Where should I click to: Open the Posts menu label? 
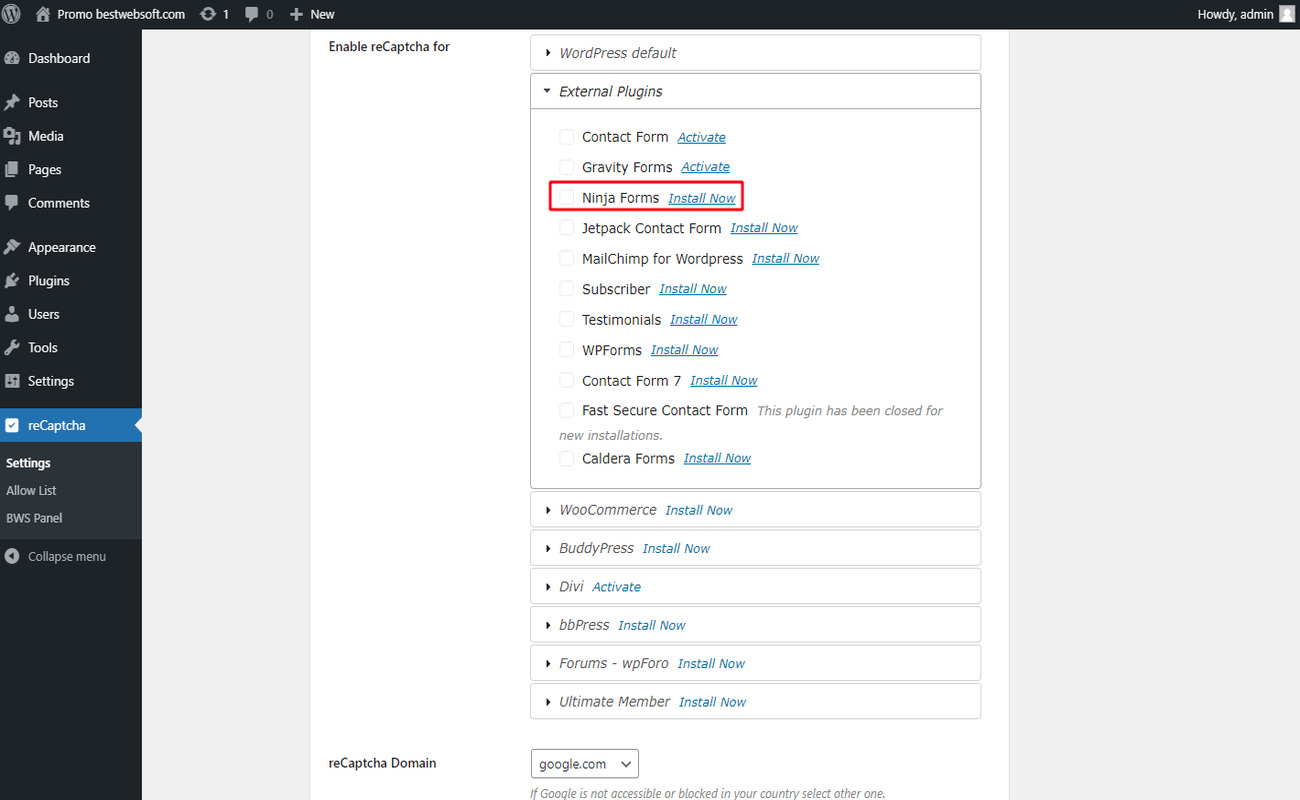point(43,102)
